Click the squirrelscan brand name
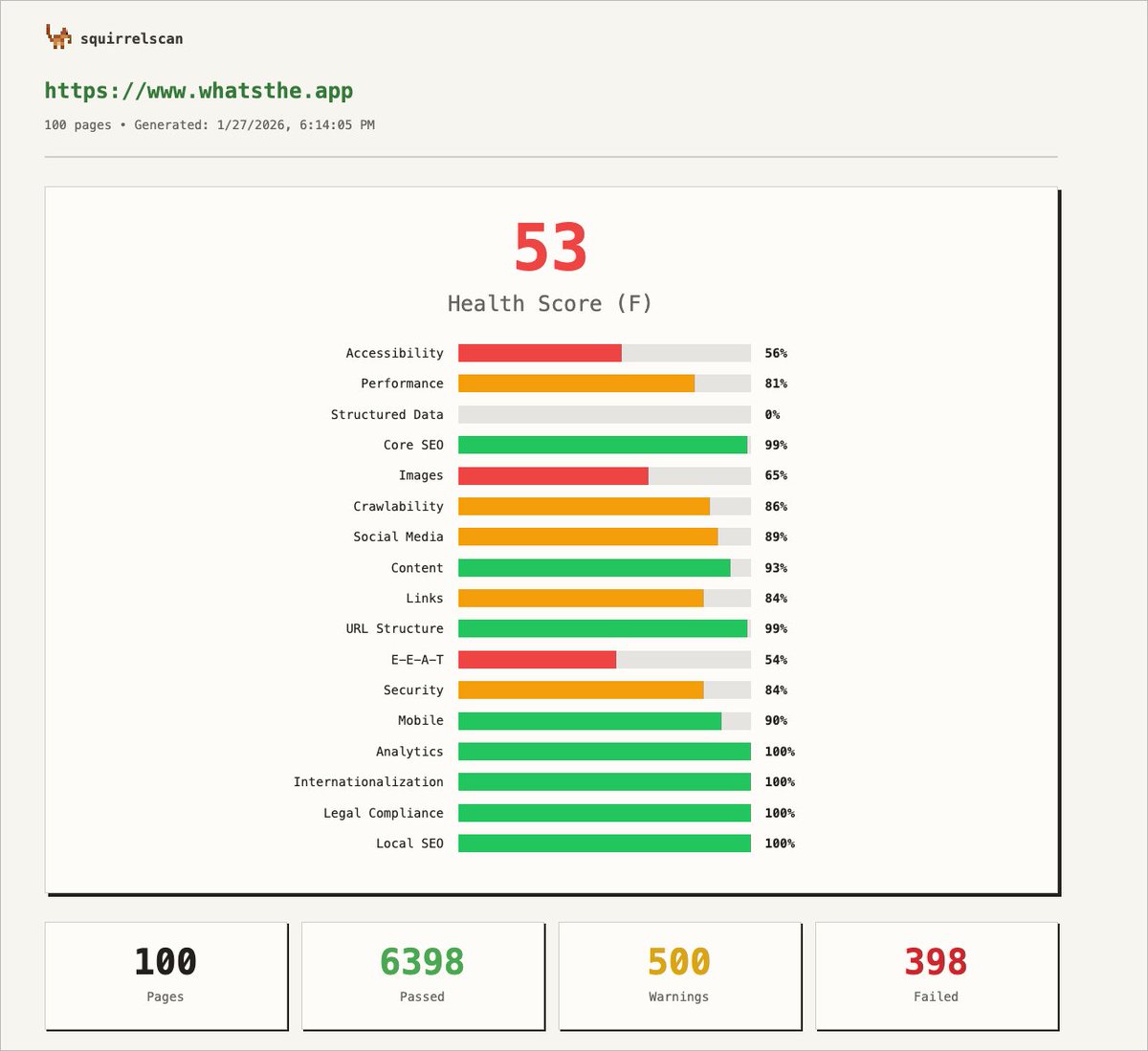The width and height of the screenshot is (1148, 1051). pyautogui.click(x=131, y=39)
